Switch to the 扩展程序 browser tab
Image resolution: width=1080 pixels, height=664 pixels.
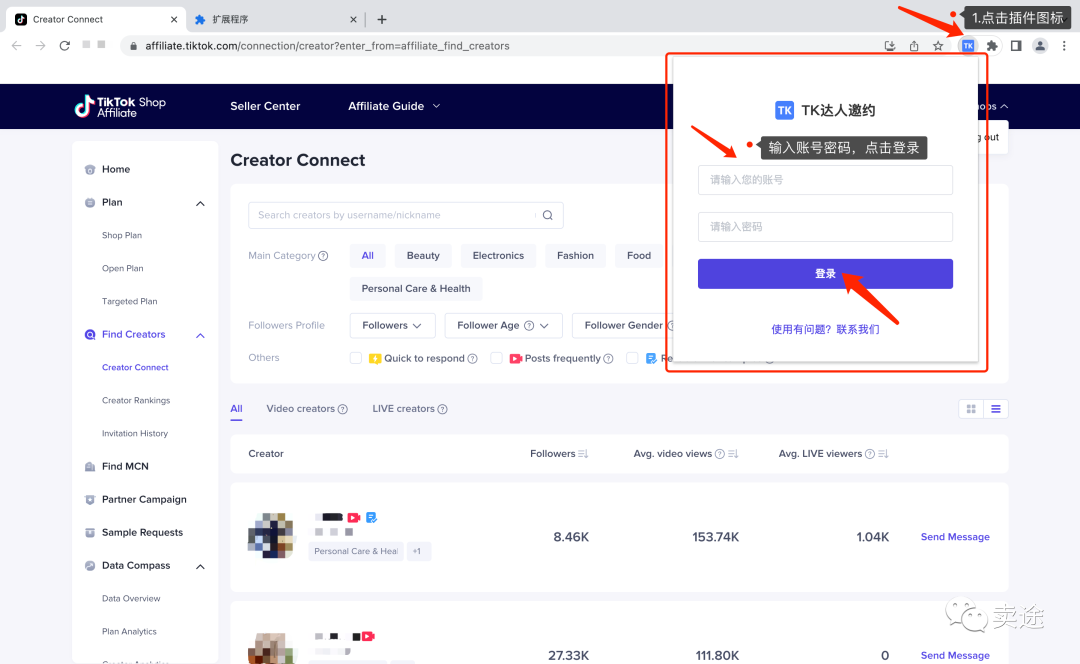276,19
